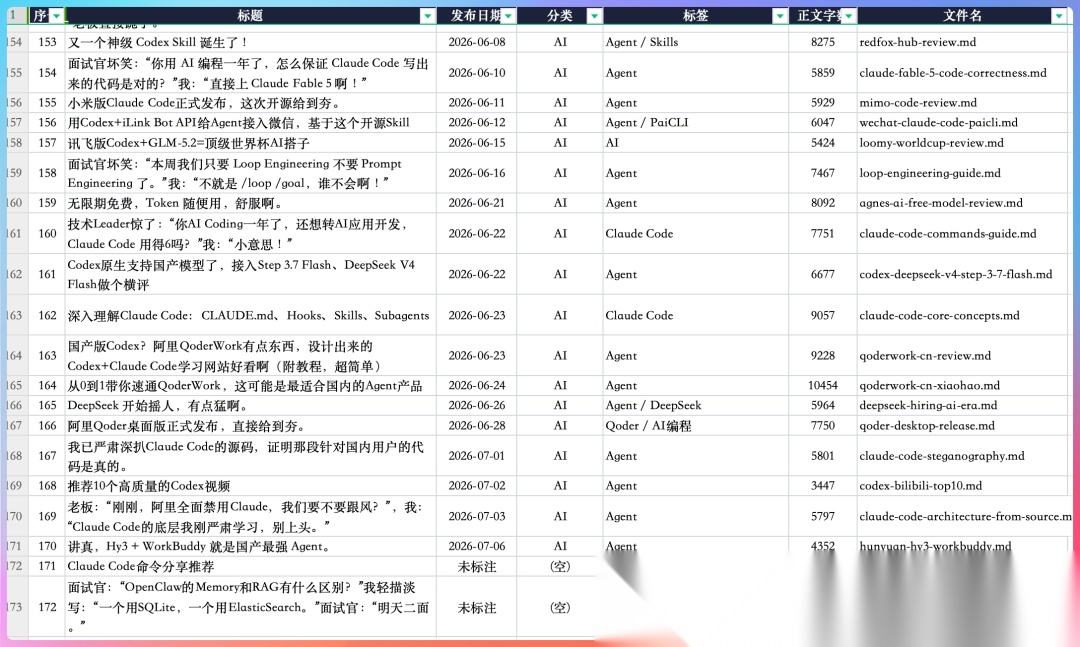Select sequence number cell 165

coord(47,405)
